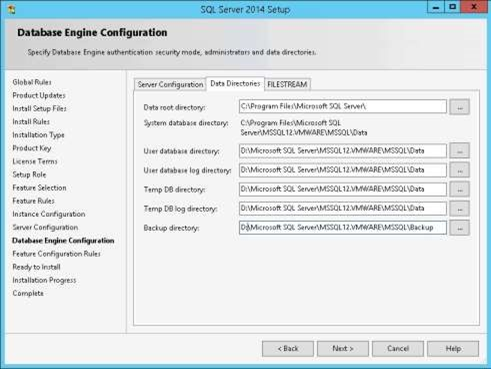
Task: Select Install Rules step in sidebar
Action: (31, 122)
